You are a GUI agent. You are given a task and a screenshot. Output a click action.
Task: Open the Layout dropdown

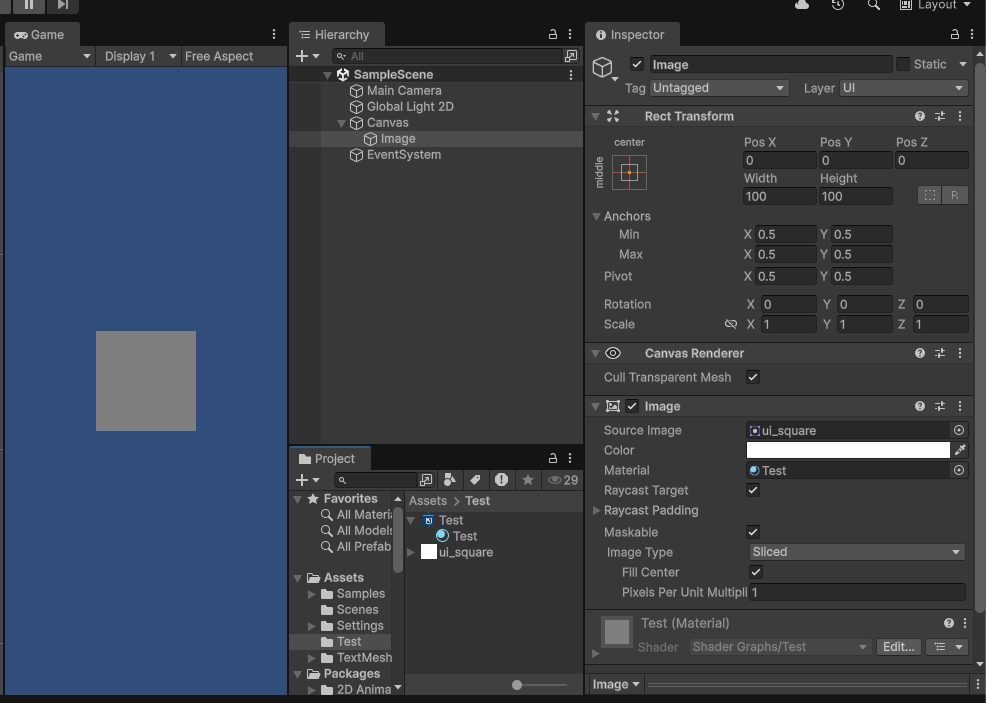(936, 4)
